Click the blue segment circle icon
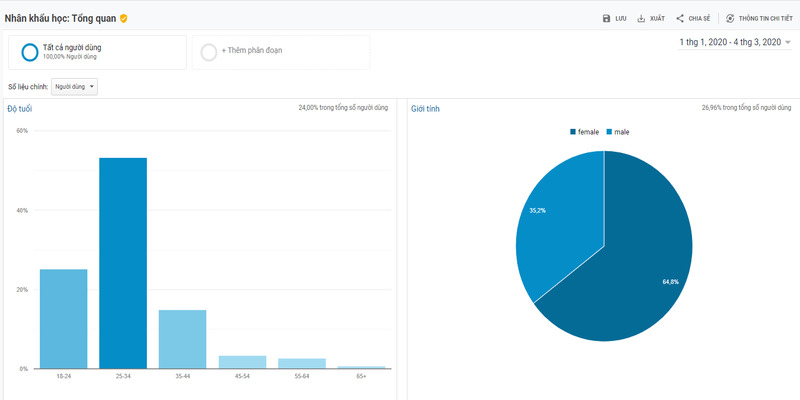The image size is (800, 400). [x=30, y=52]
